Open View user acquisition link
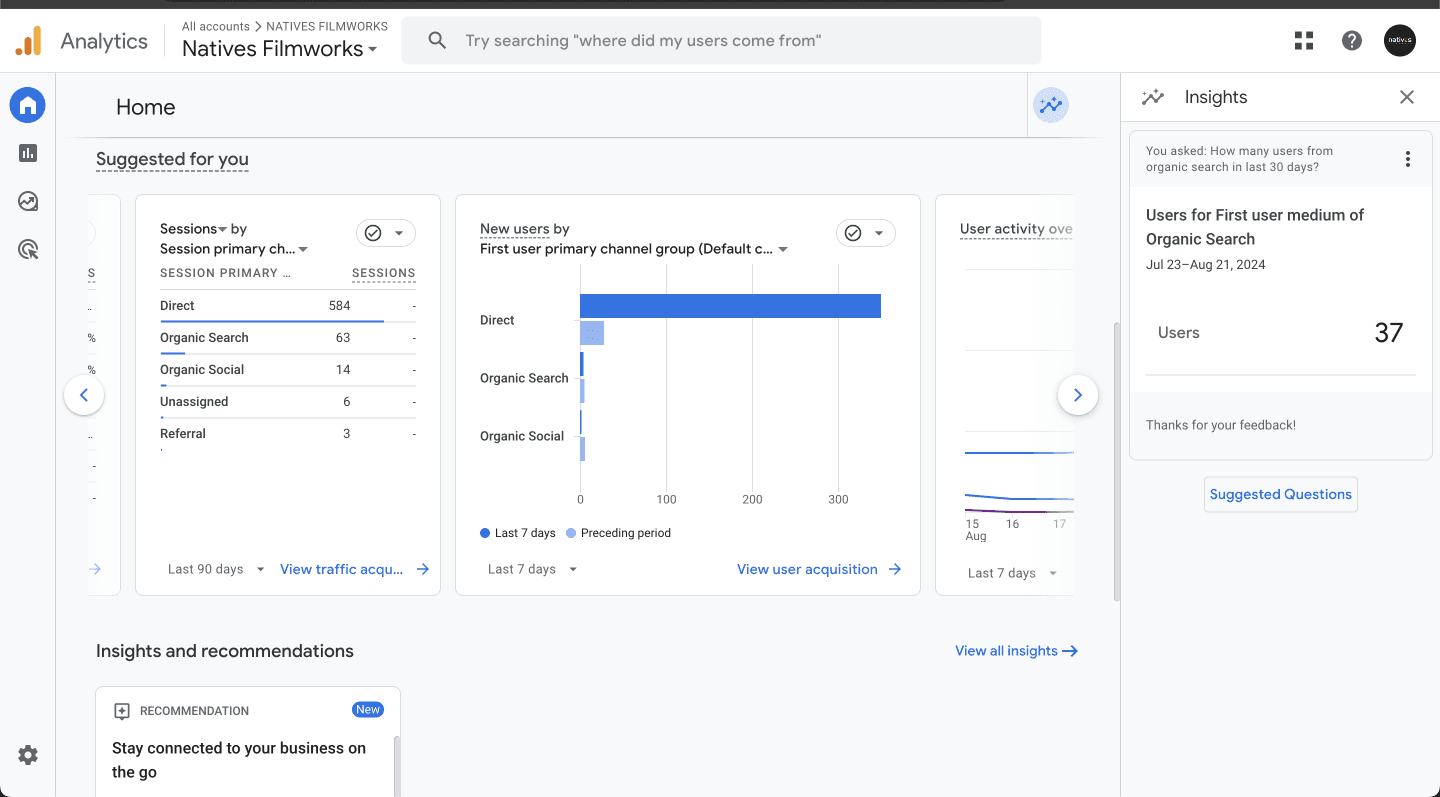 (x=819, y=569)
